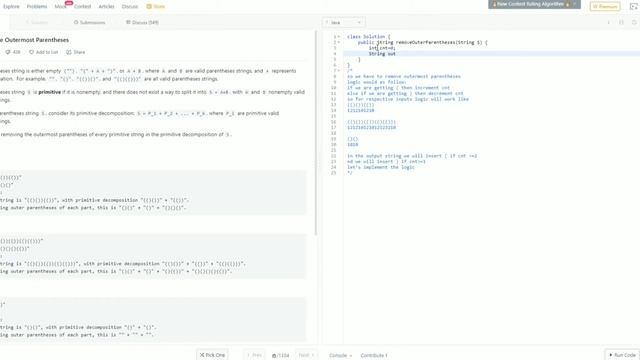Open the Problems menu item
Image resolution: width=640 pixels, height=360 pixels.
(37, 7)
